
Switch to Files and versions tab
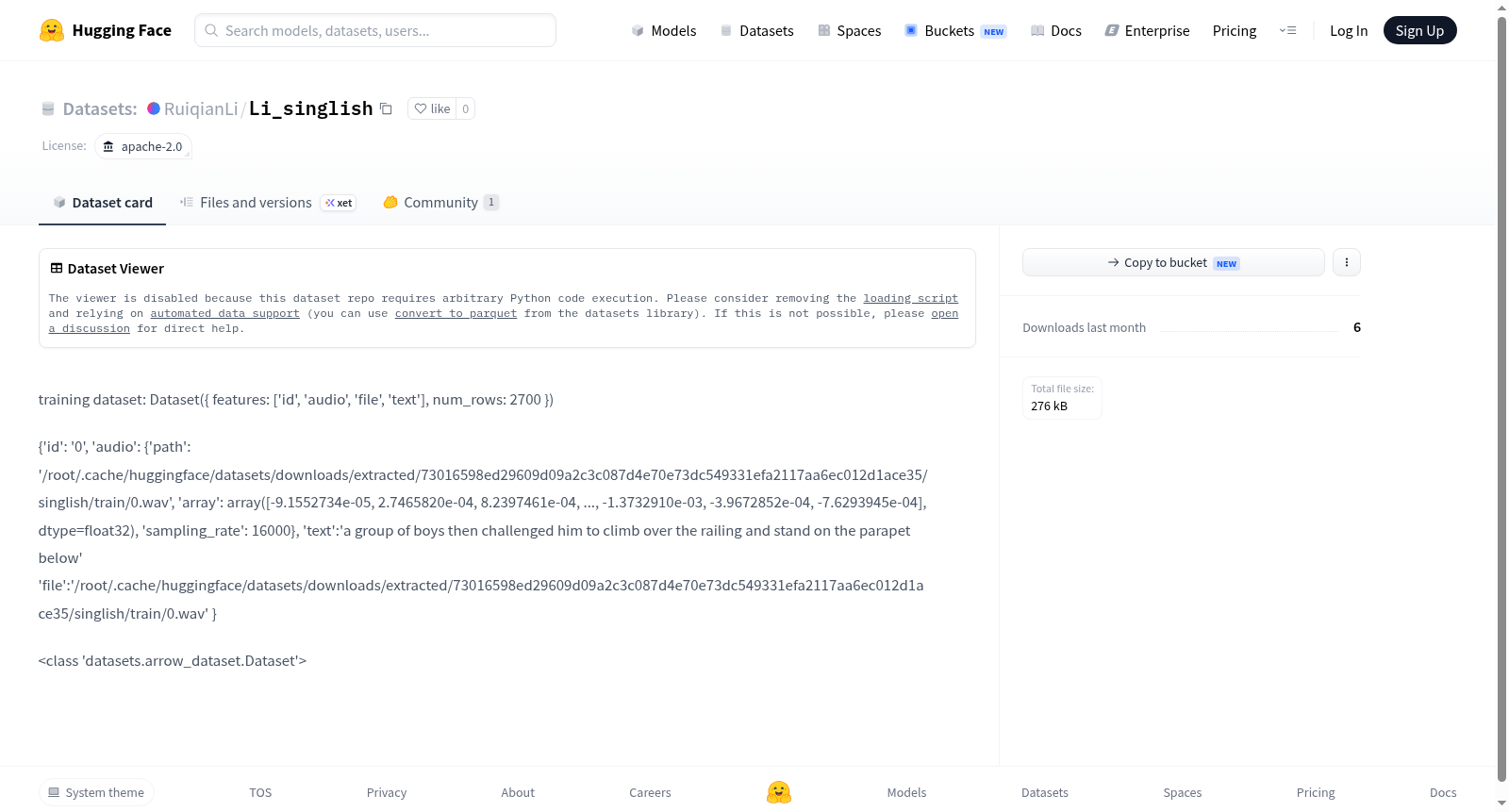point(268,203)
